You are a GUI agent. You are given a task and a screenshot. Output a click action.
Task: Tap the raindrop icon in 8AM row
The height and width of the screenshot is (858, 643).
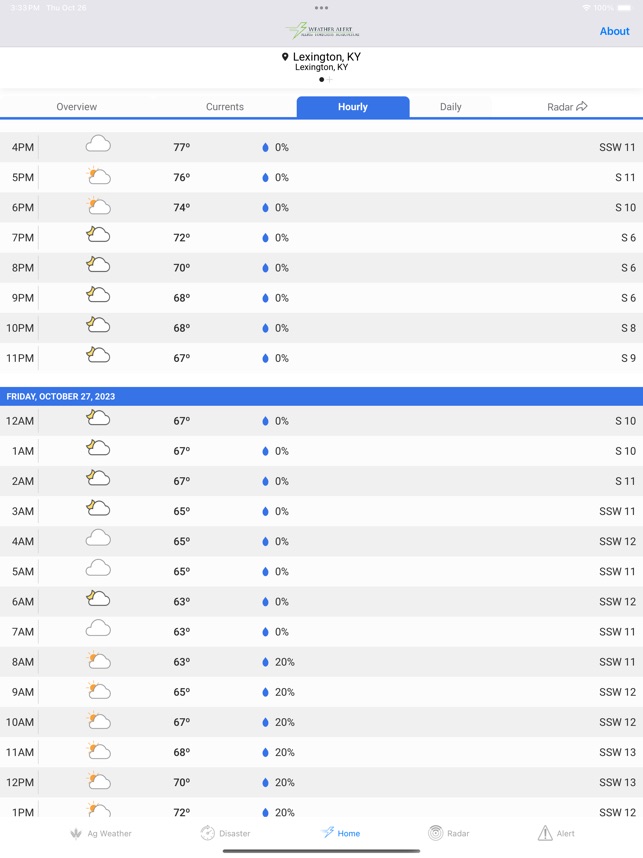click(x=265, y=662)
